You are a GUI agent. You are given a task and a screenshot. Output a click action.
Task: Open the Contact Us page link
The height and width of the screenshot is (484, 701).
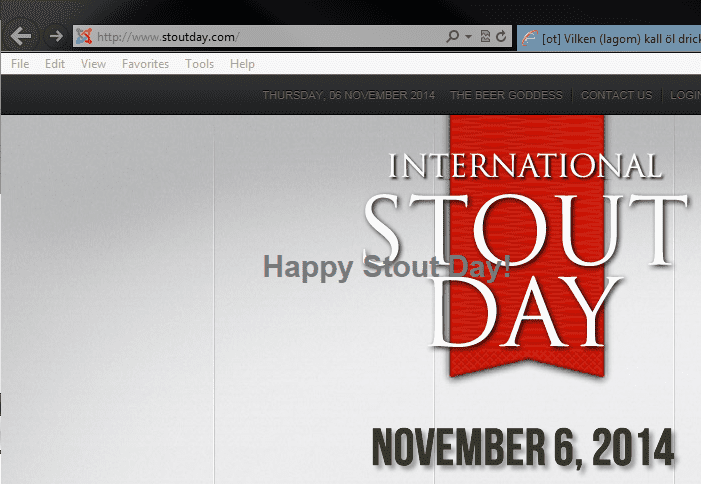[x=617, y=95]
